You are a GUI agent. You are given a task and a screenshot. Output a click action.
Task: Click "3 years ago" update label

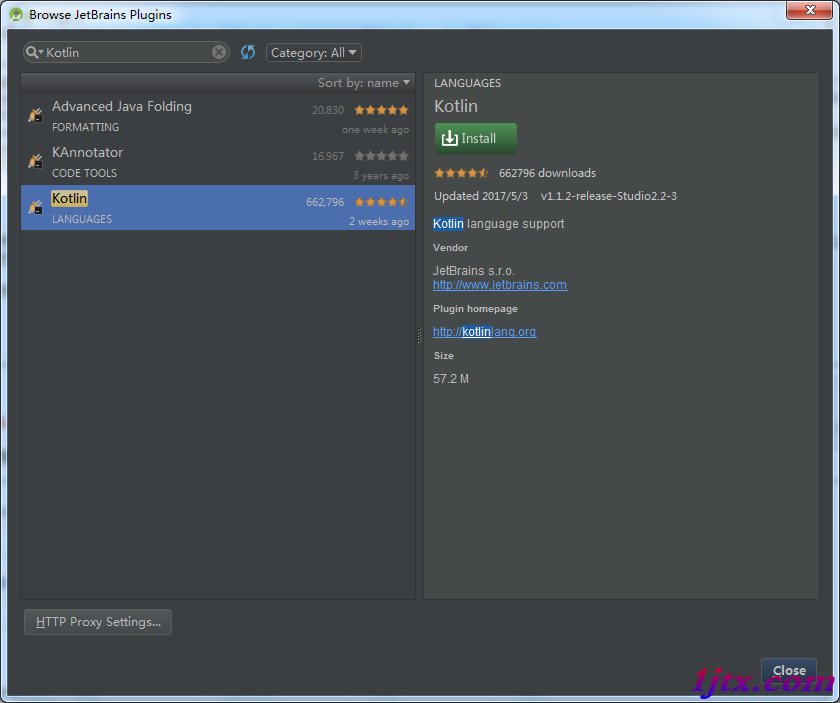[381, 175]
